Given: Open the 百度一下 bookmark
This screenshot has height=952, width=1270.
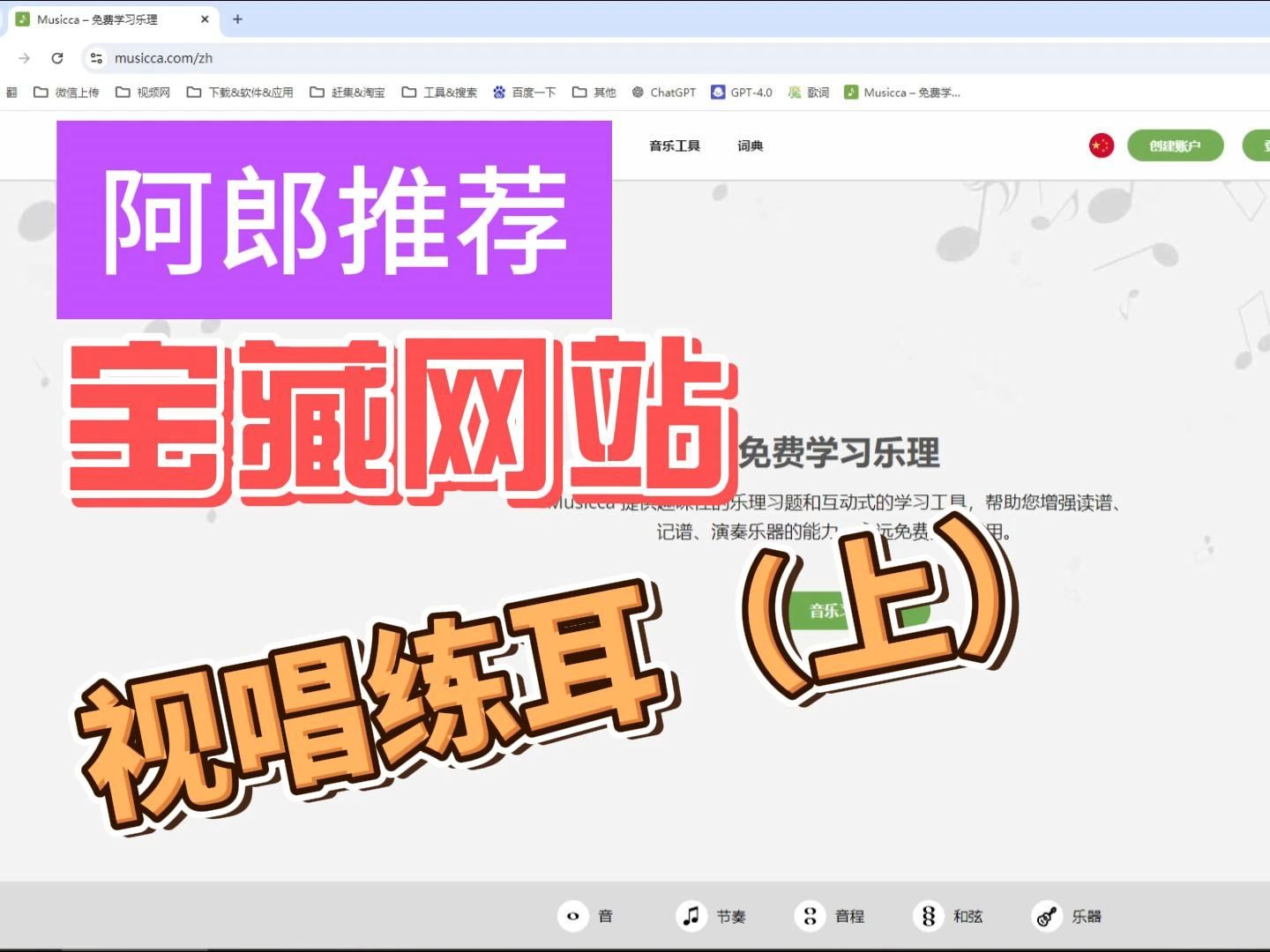Looking at the screenshot, I should point(525,92).
